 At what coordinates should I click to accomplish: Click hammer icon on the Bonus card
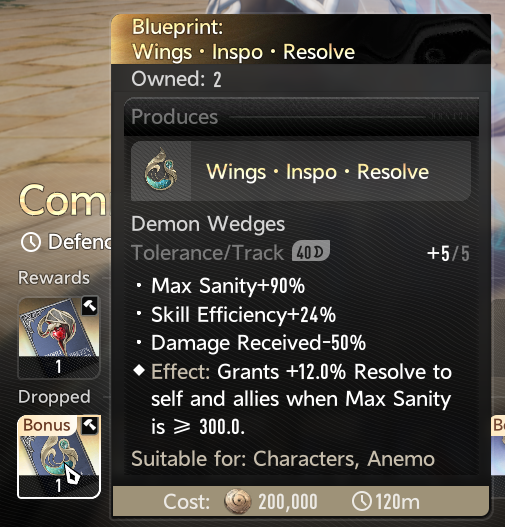coord(89,425)
